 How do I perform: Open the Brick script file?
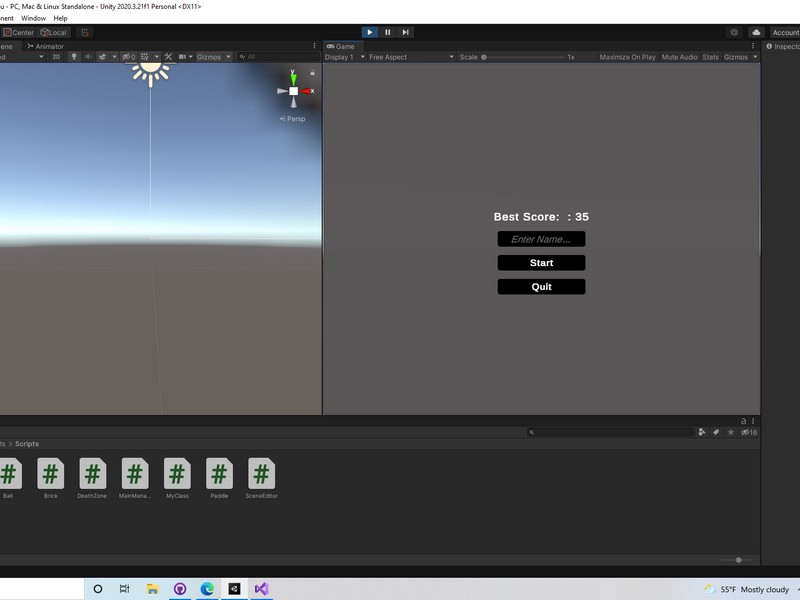(x=51, y=478)
